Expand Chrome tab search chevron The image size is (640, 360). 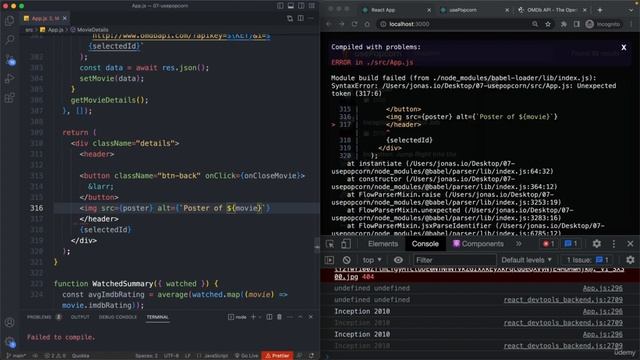(632, 10)
